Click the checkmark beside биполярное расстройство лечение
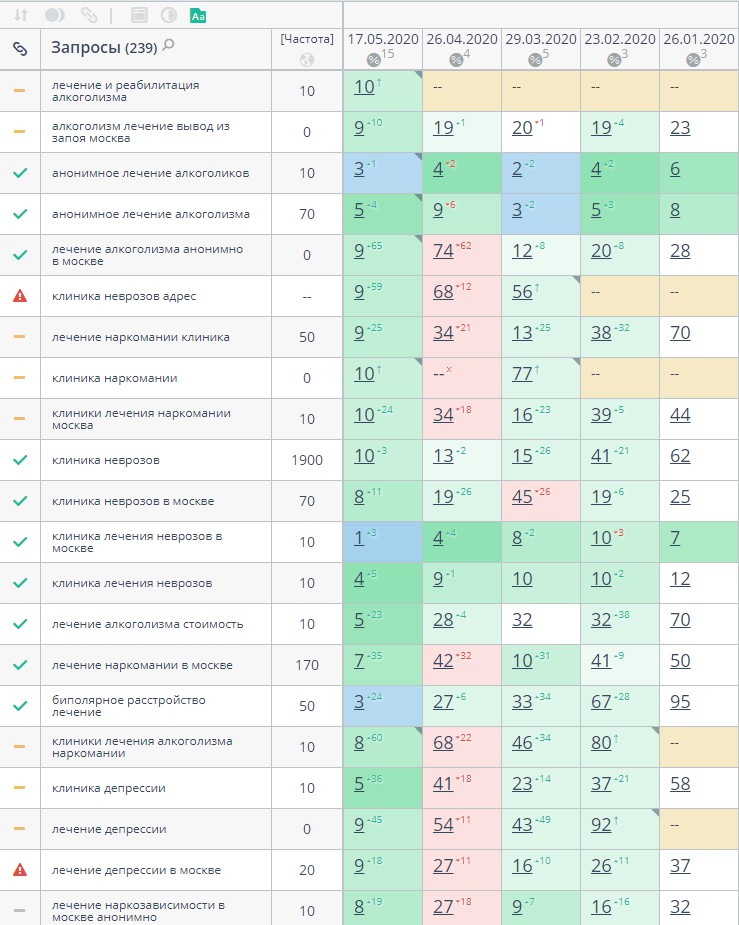 [x=20, y=706]
